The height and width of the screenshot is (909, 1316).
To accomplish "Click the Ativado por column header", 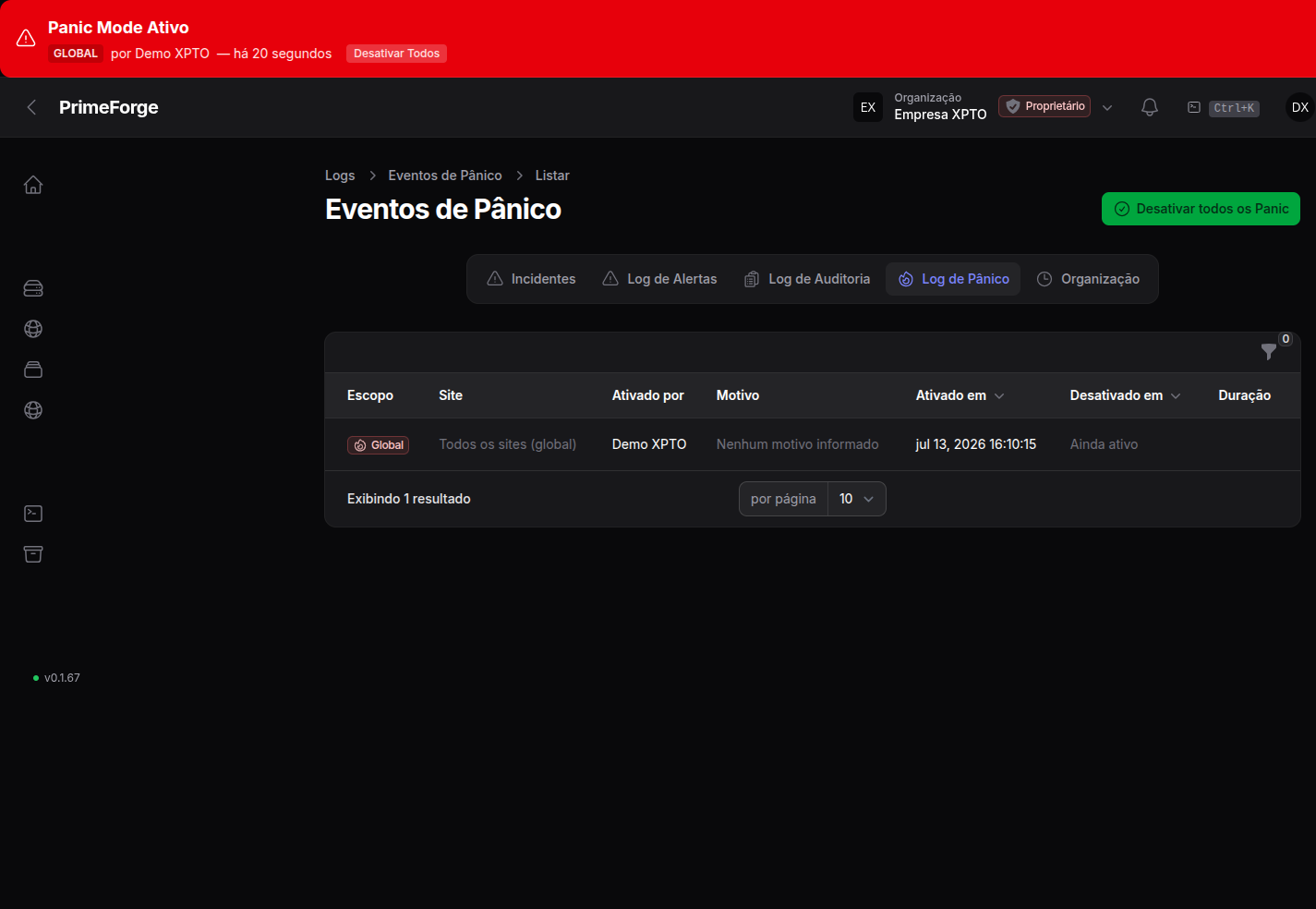I will pos(648,395).
